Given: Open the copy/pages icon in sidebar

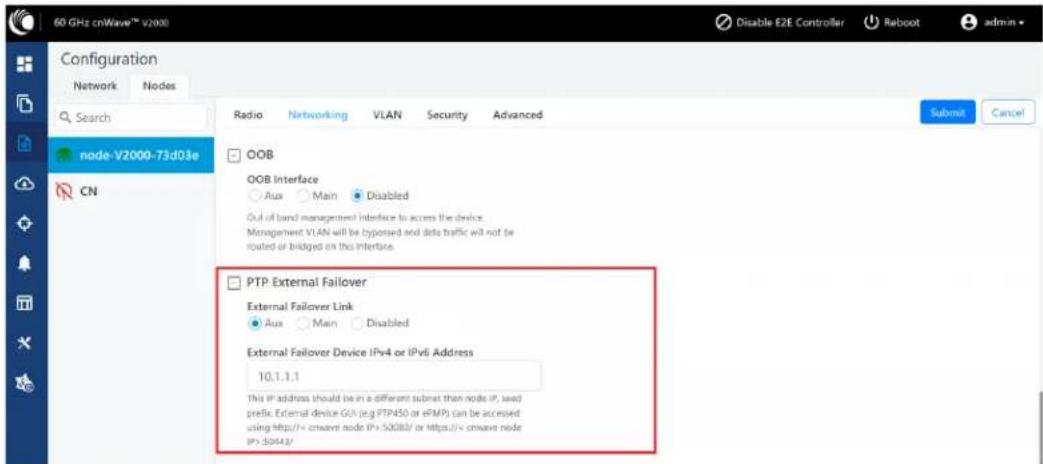Looking at the screenshot, I should click(x=25, y=104).
